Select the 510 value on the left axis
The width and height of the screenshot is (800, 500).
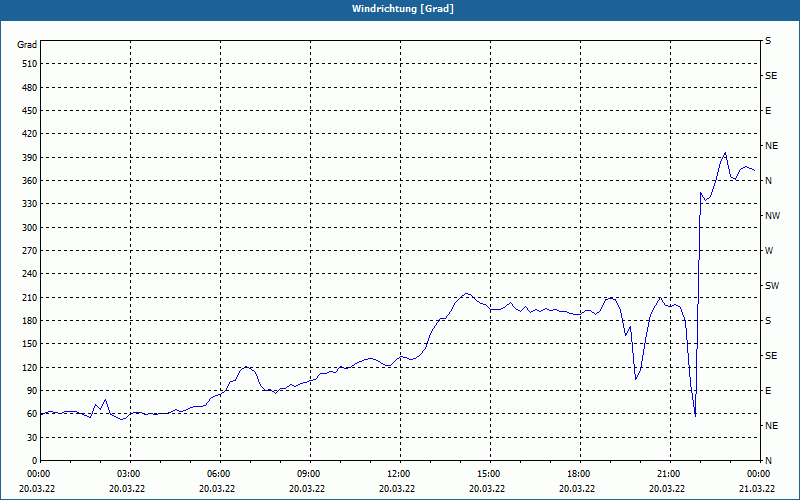pyautogui.click(x=30, y=64)
